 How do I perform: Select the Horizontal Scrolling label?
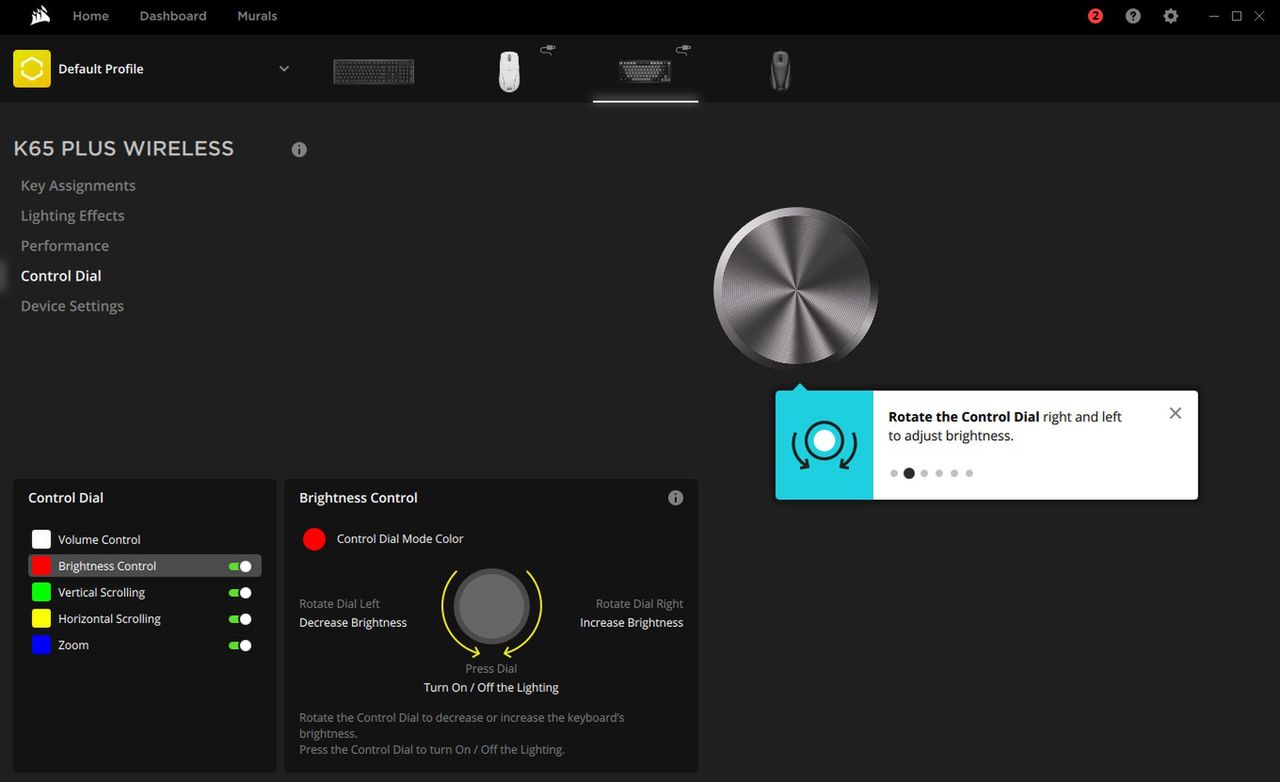click(x=109, y=619)
